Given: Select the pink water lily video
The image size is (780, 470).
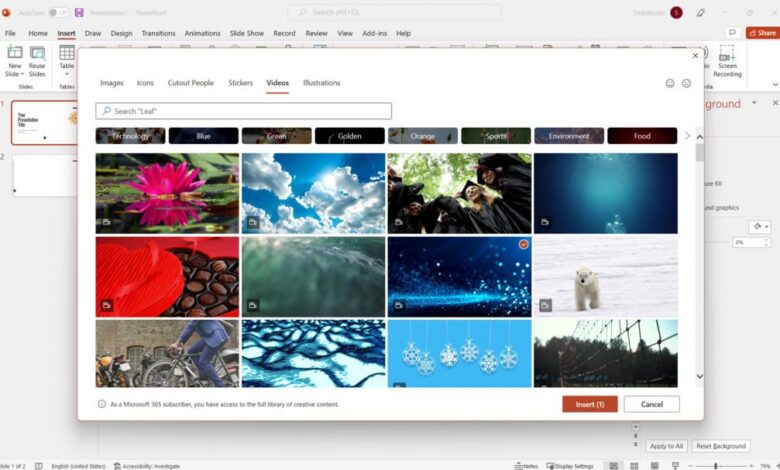Looking at the screenshot, I should (167, 193).
